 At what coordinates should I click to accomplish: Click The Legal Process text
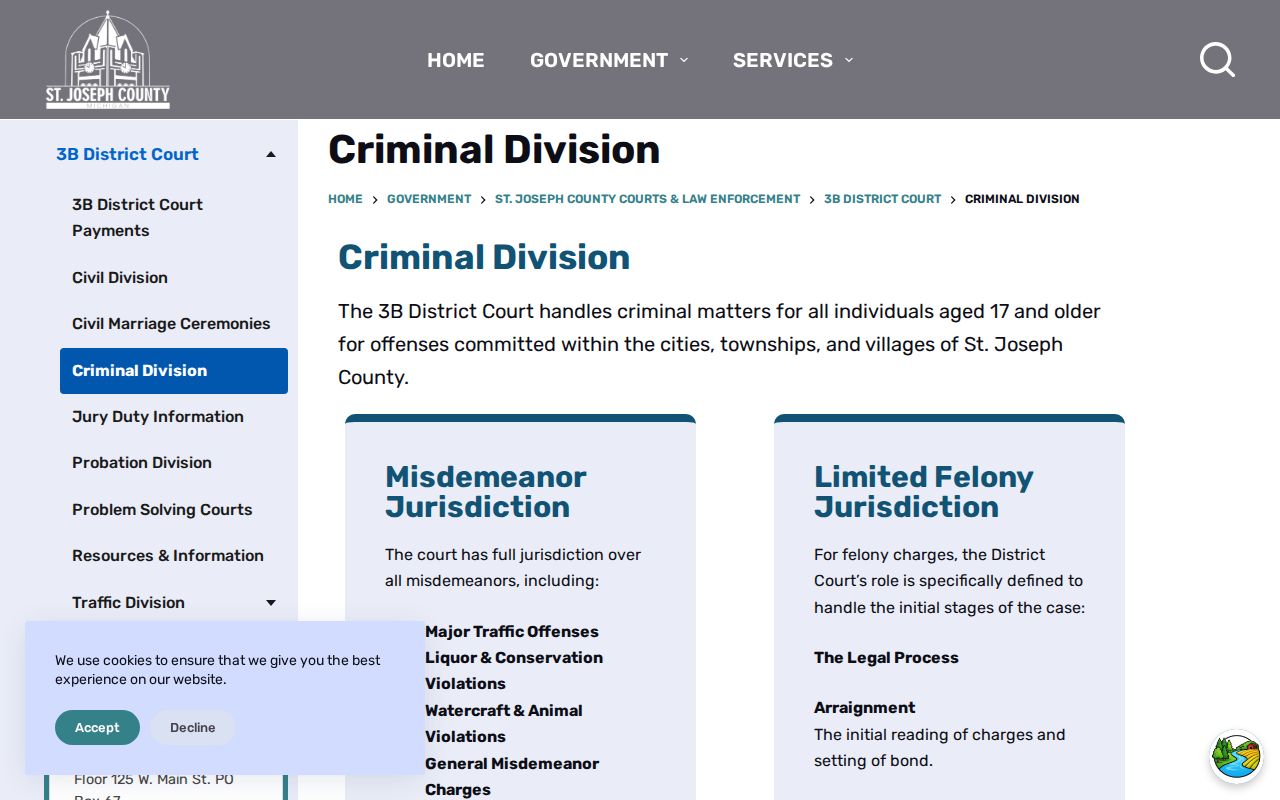pyautogui.click(x=886, y=658)
